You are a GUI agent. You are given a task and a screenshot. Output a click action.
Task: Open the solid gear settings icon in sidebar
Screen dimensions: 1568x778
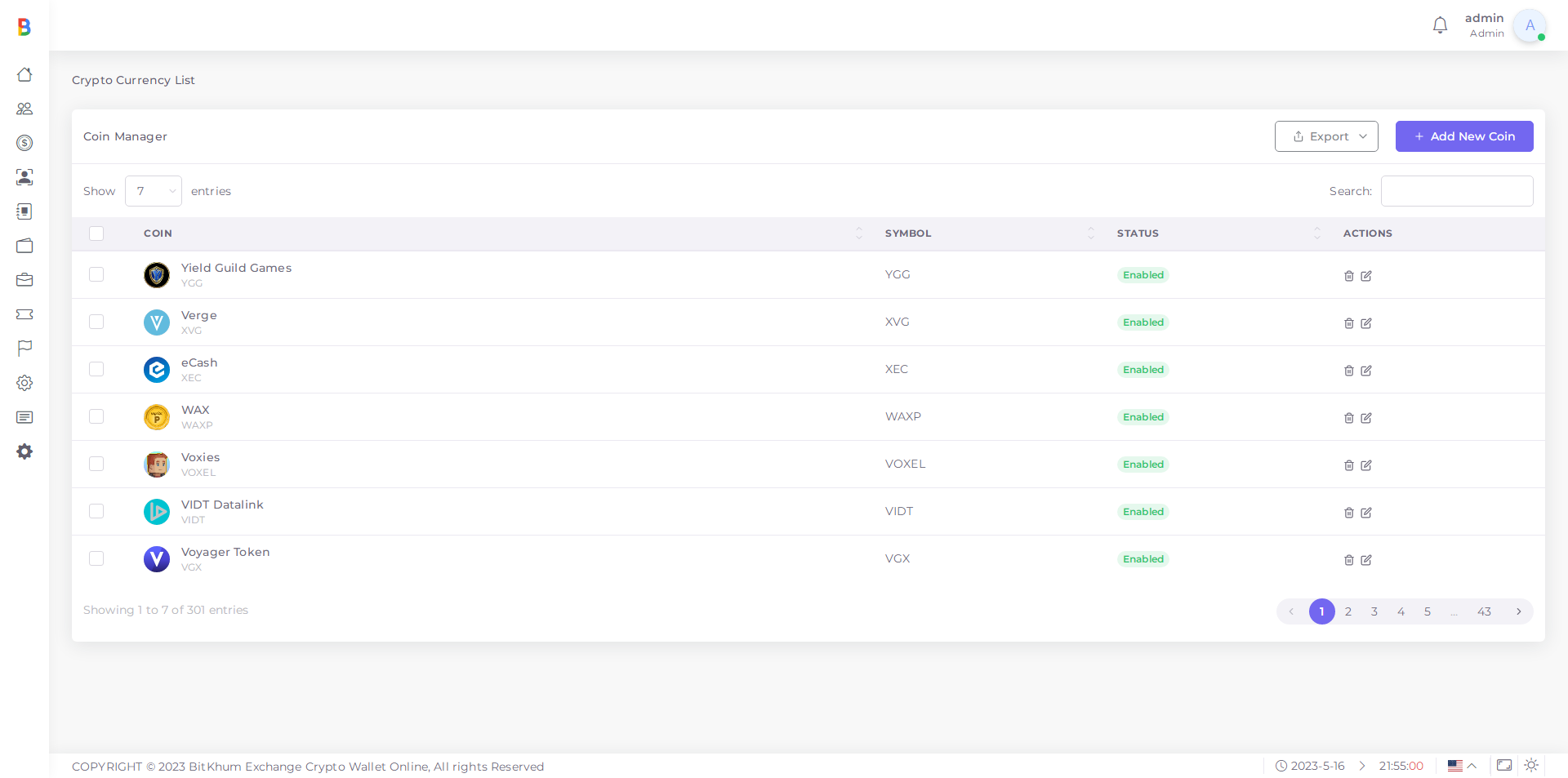pyautogui.click(x=24, y=451)
